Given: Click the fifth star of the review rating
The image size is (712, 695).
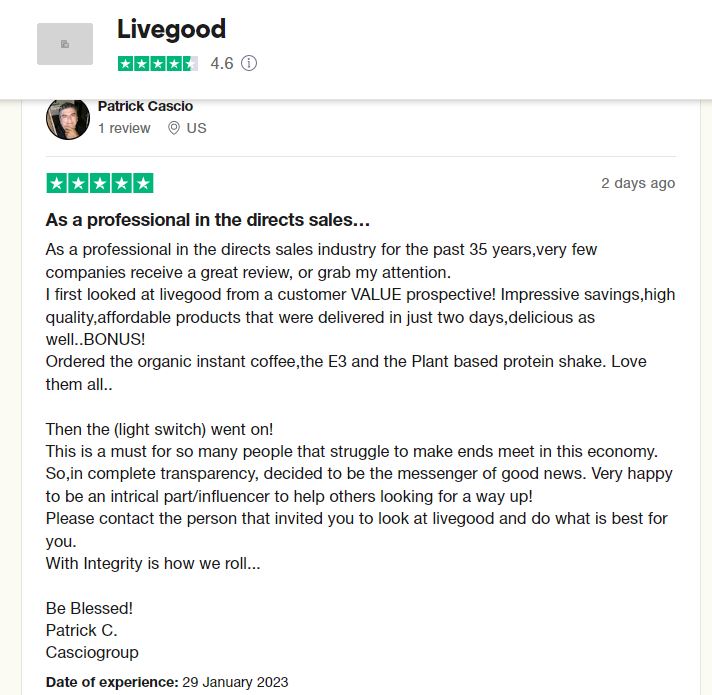Looking at the screenshot, I should pyautogui.click(x=143, y=183).
